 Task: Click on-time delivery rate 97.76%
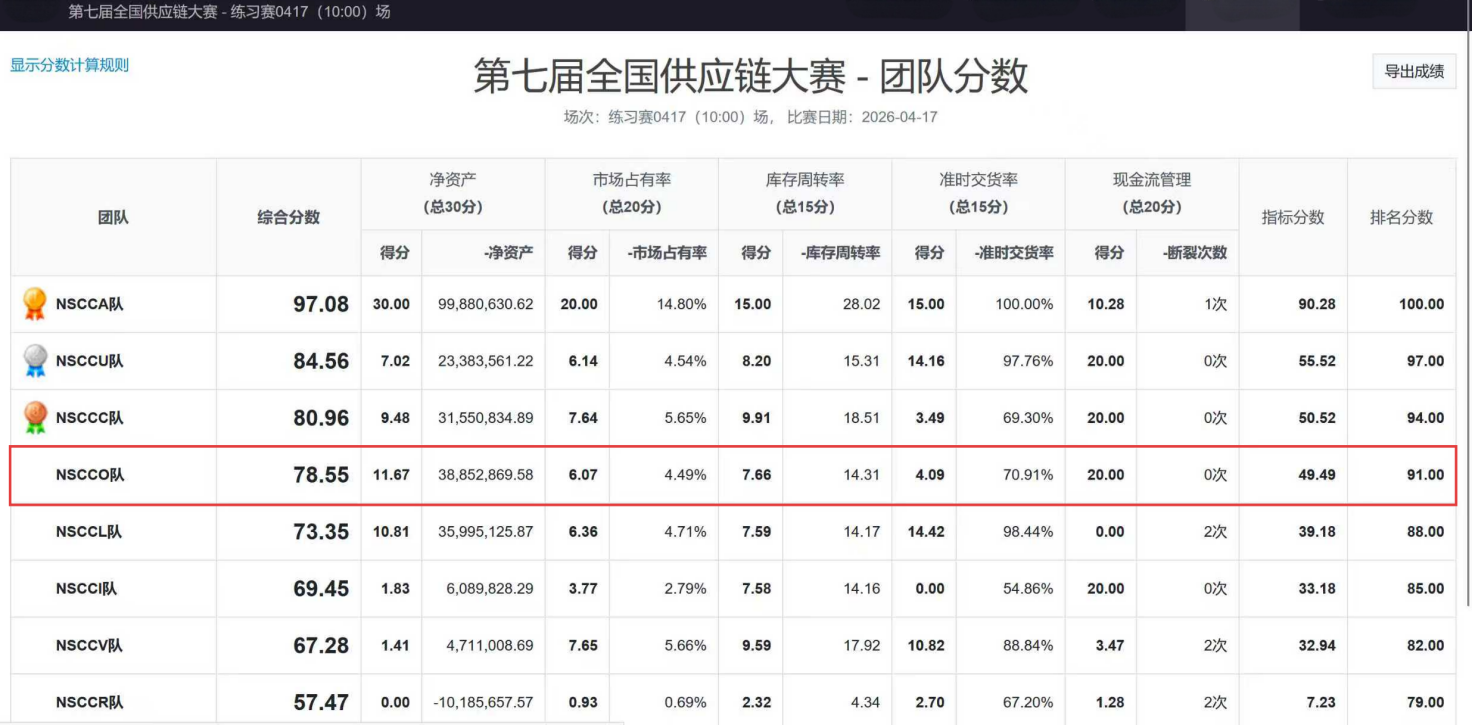click(1028, 361)
